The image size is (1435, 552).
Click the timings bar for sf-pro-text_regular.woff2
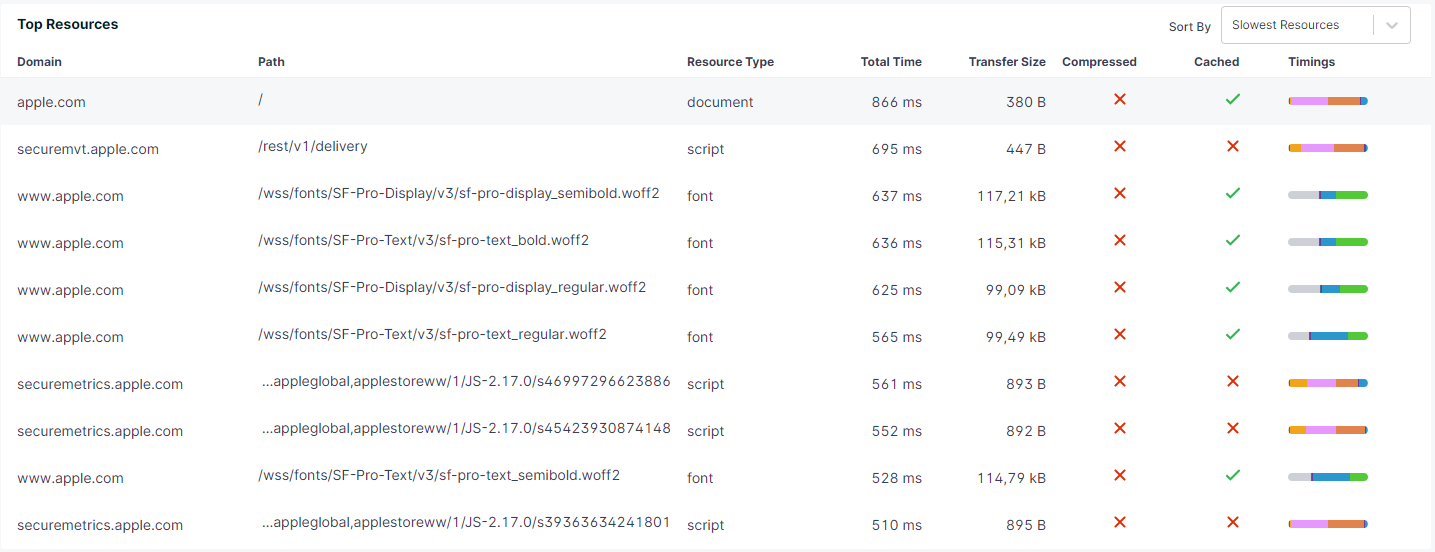(1328, 336)
